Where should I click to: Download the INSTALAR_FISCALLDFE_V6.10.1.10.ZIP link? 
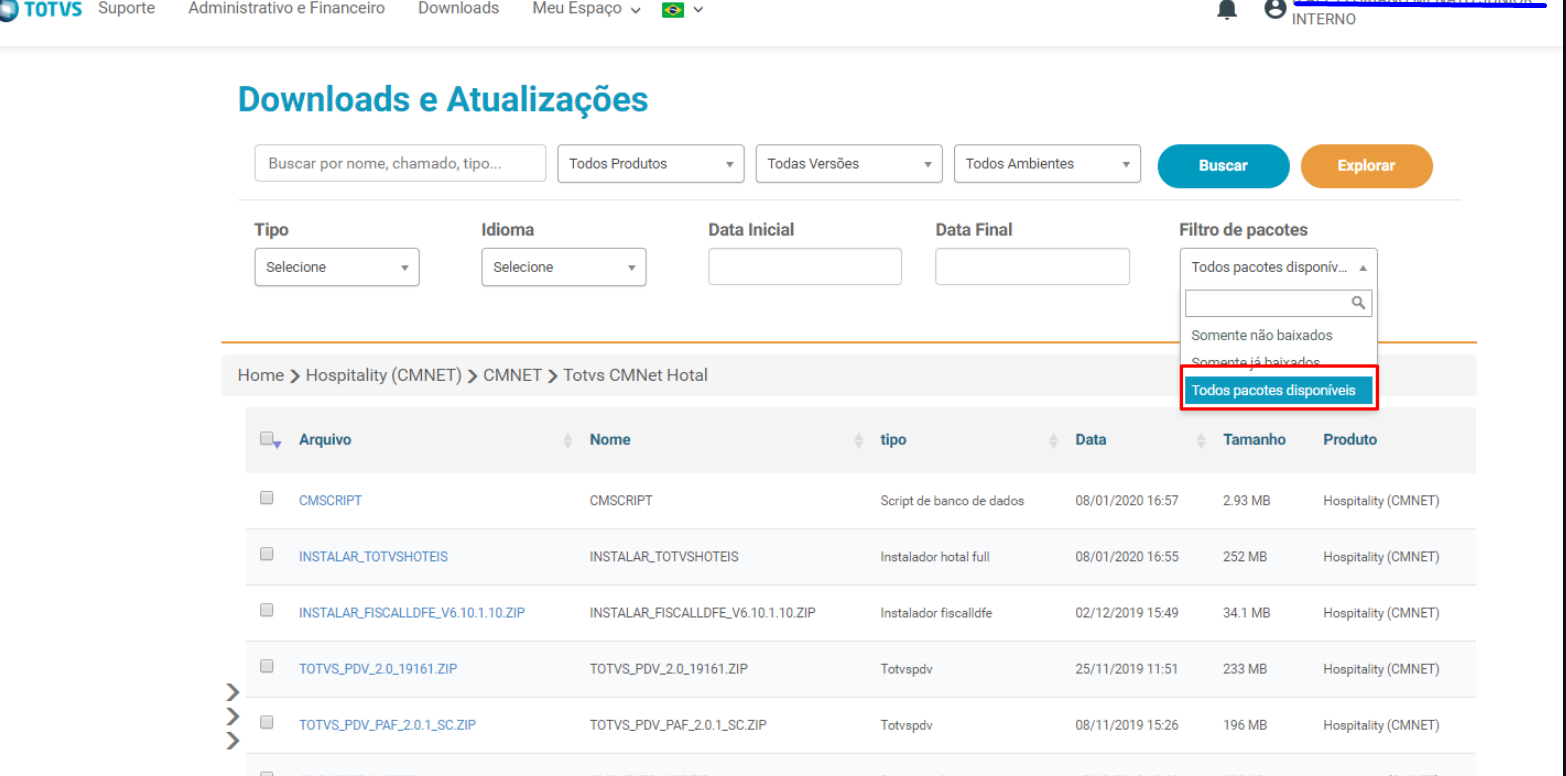pyautogui.click(x=412, y=612)
